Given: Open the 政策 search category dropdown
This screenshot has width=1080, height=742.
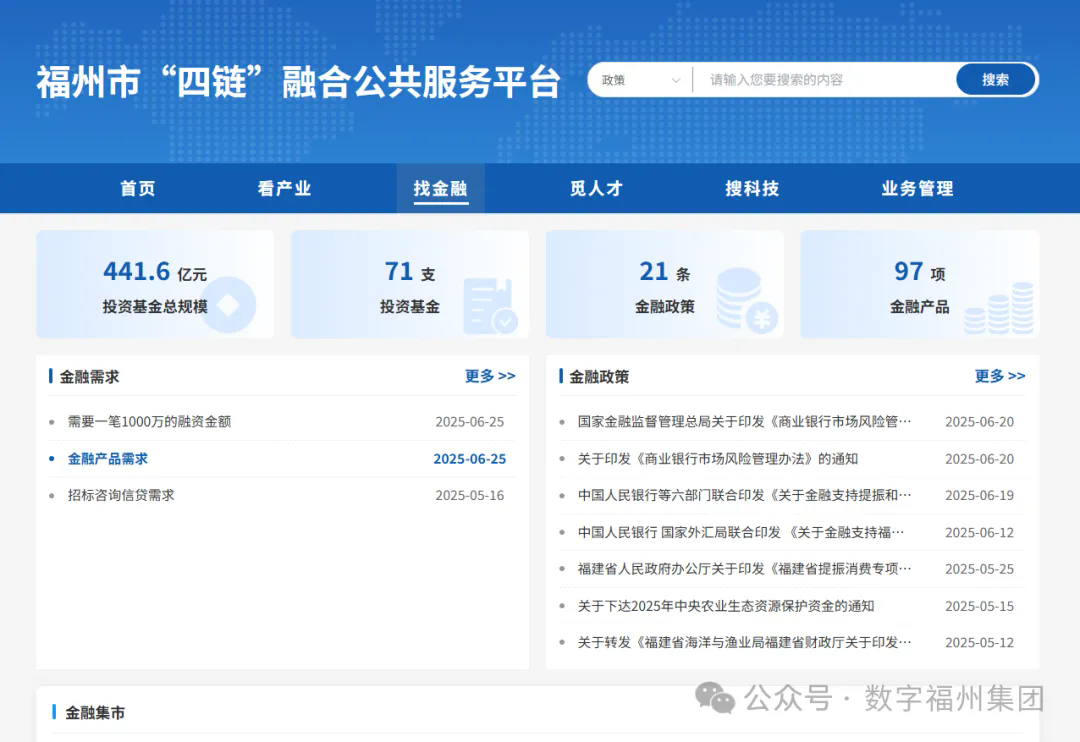Looking at the screenshot, I should coord(640,80).
